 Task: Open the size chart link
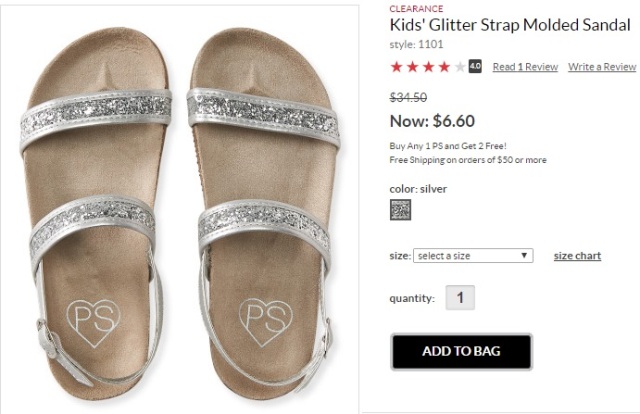pos(577,256)
